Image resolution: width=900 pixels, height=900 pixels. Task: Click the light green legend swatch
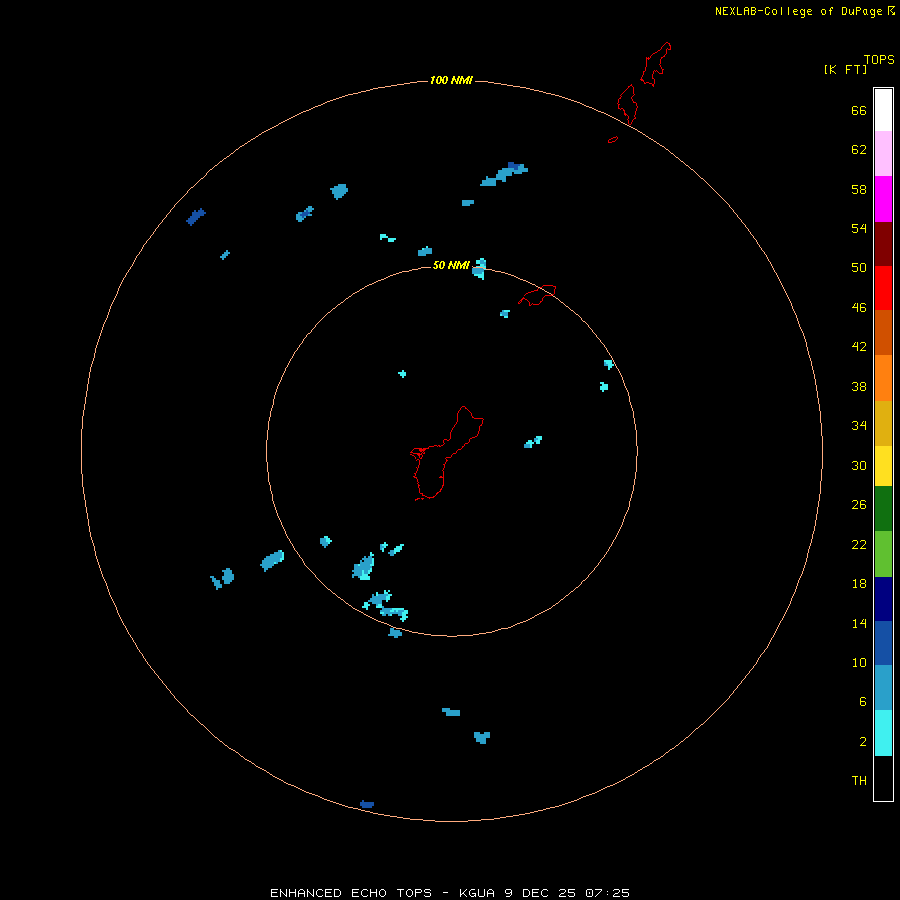[x=883, y=554]
